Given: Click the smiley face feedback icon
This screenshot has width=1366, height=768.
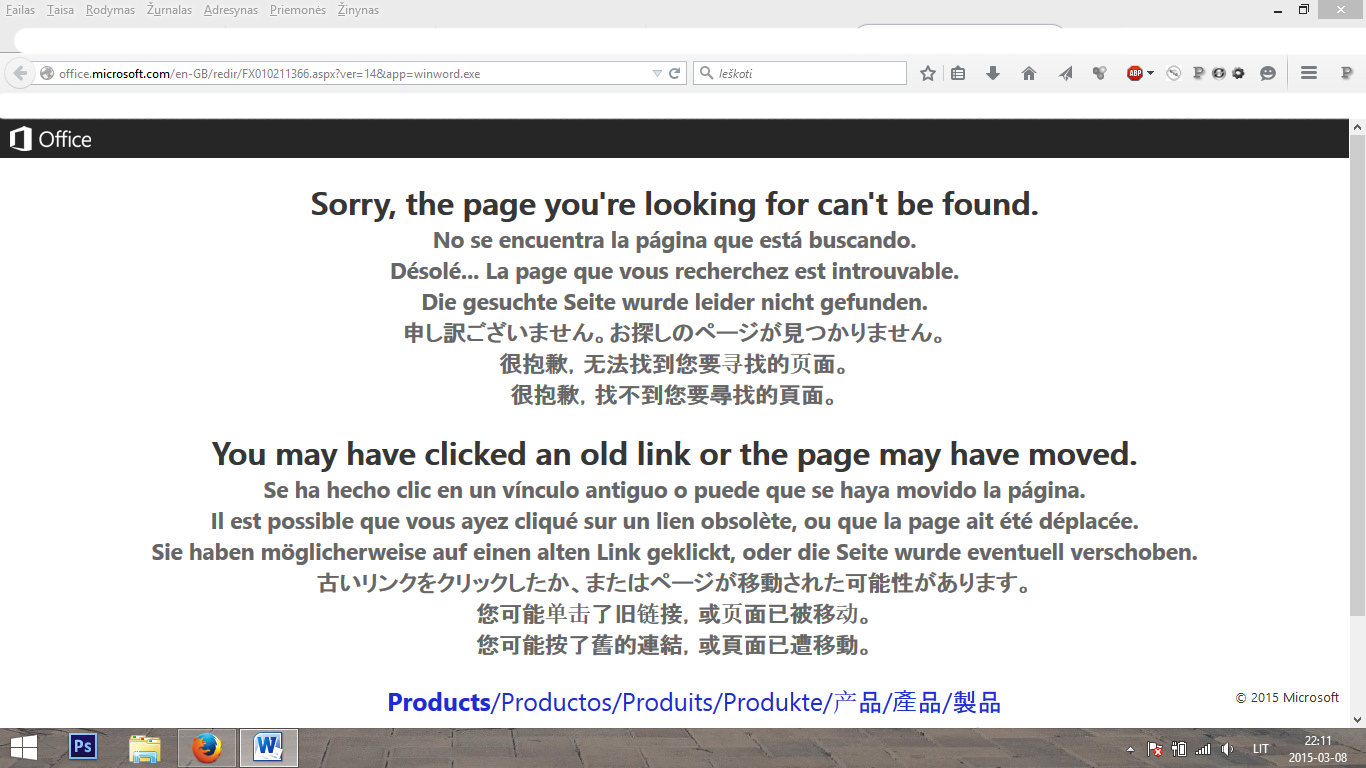Looking at the screenshot, I should 1268,73.
